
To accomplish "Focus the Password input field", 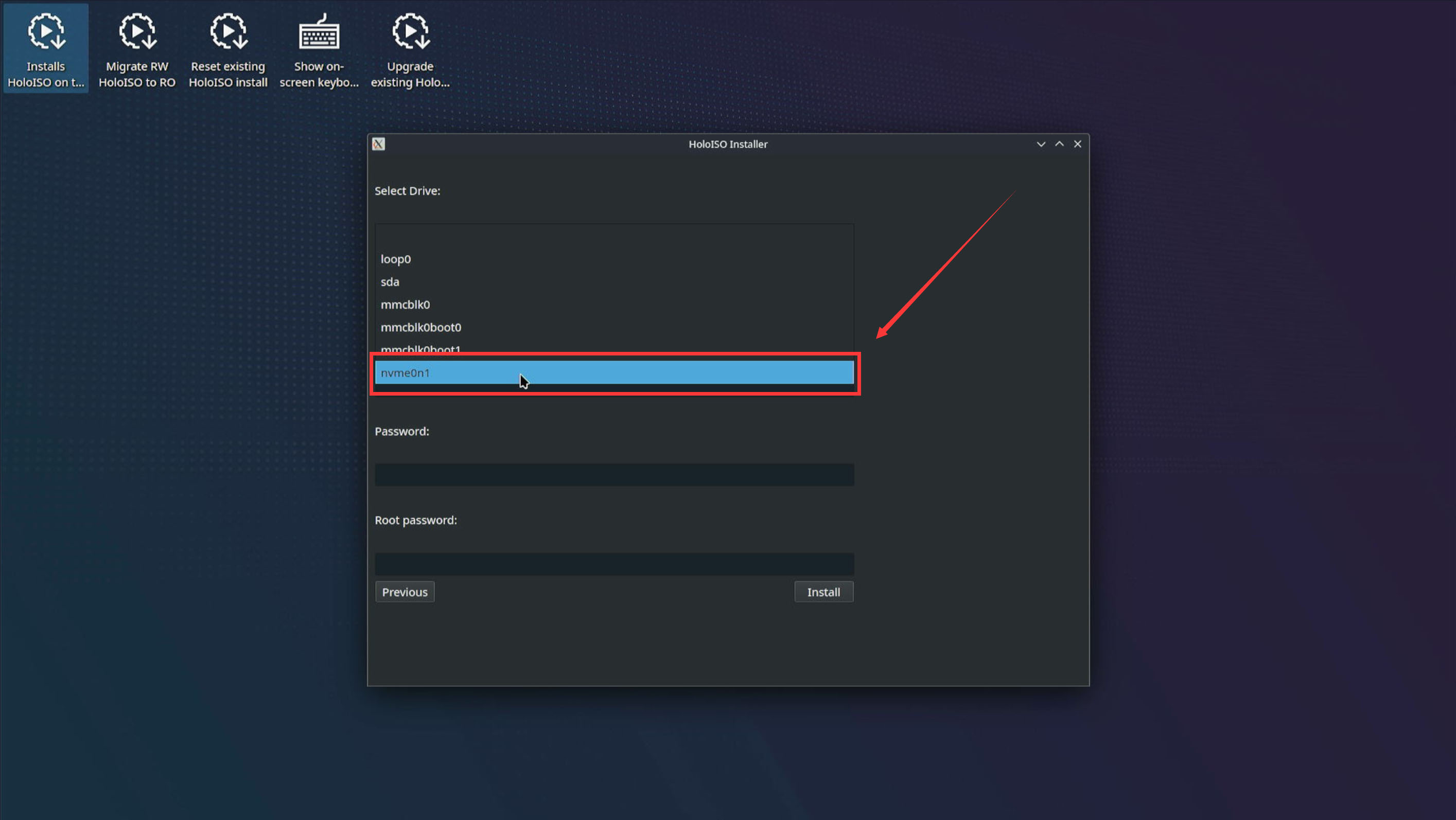I will pyautogui.click(x=615, y=475).
